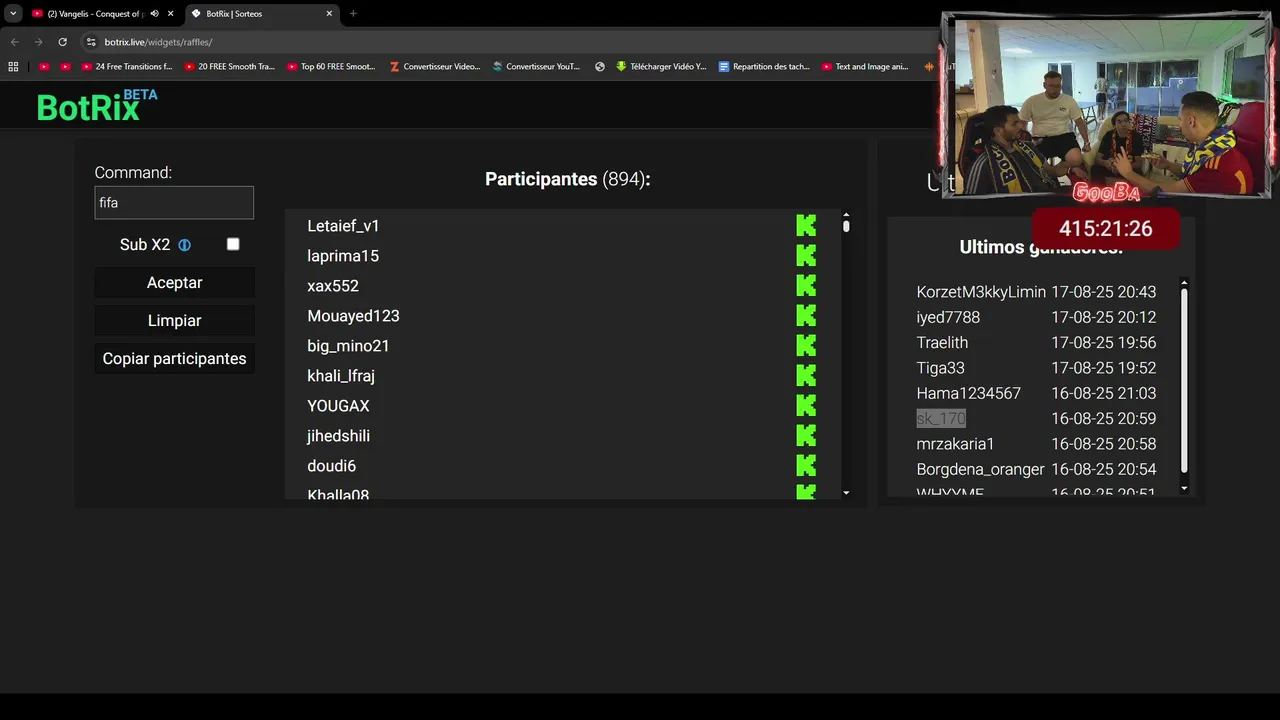Viewport: 1280px width, 720px height.
Task: Select participant YOUGAX
Action: 338,406
